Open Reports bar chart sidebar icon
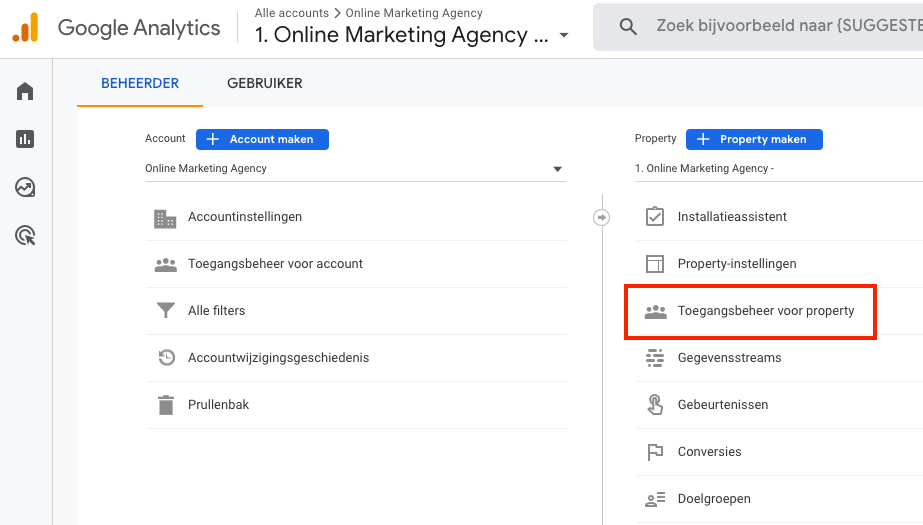Image resolution: width=923 pixels, height=525 pixels. pos(25,139)
